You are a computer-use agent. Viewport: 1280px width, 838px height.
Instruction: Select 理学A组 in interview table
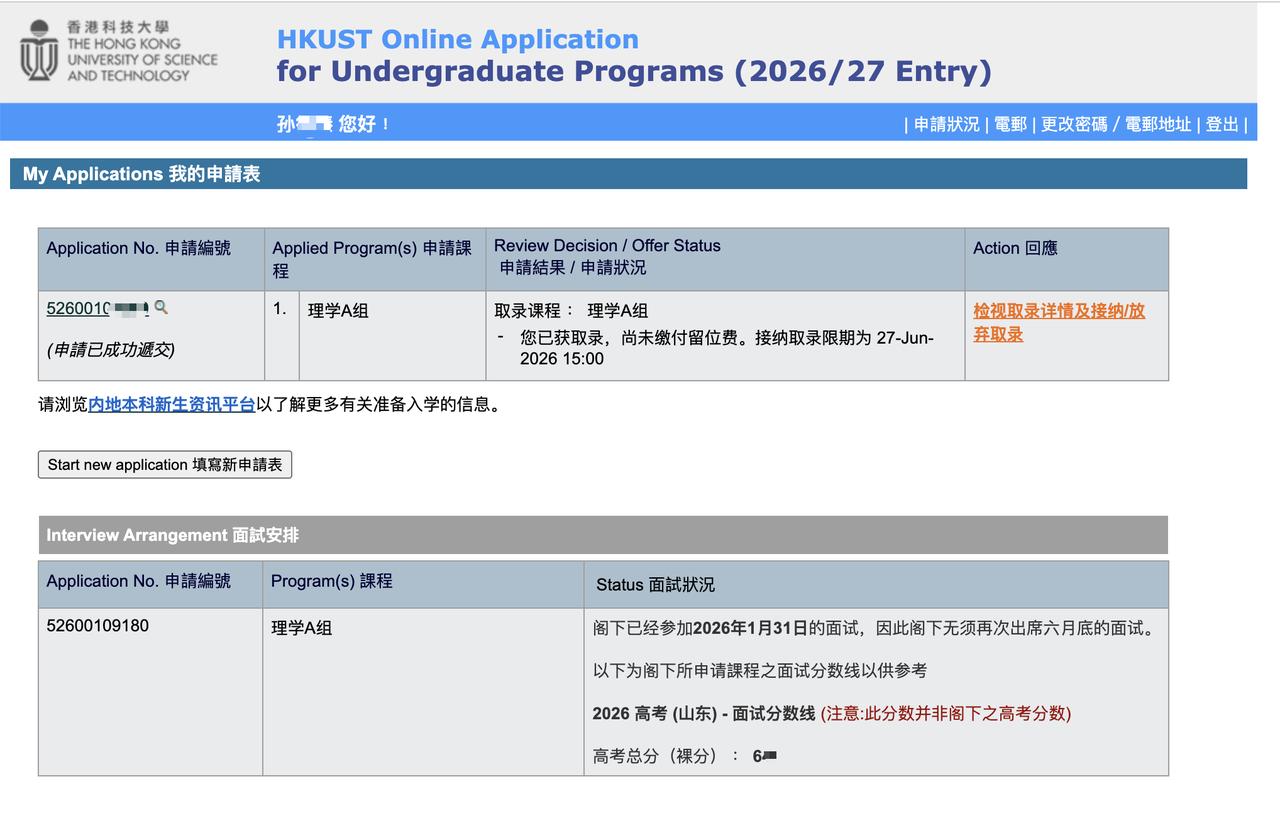coord(301,628)
